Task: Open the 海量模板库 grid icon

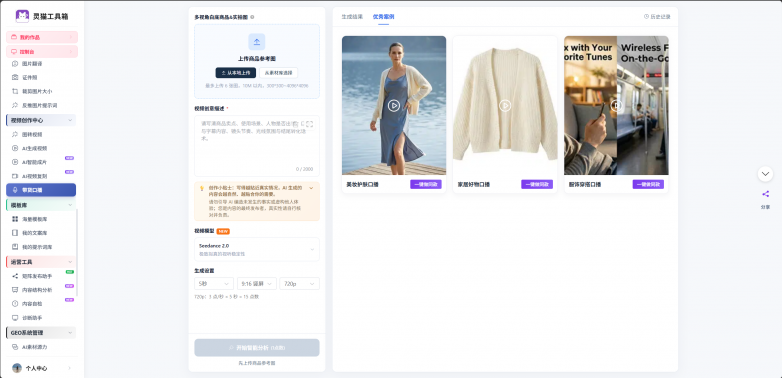Action: (x=15, y=219)
